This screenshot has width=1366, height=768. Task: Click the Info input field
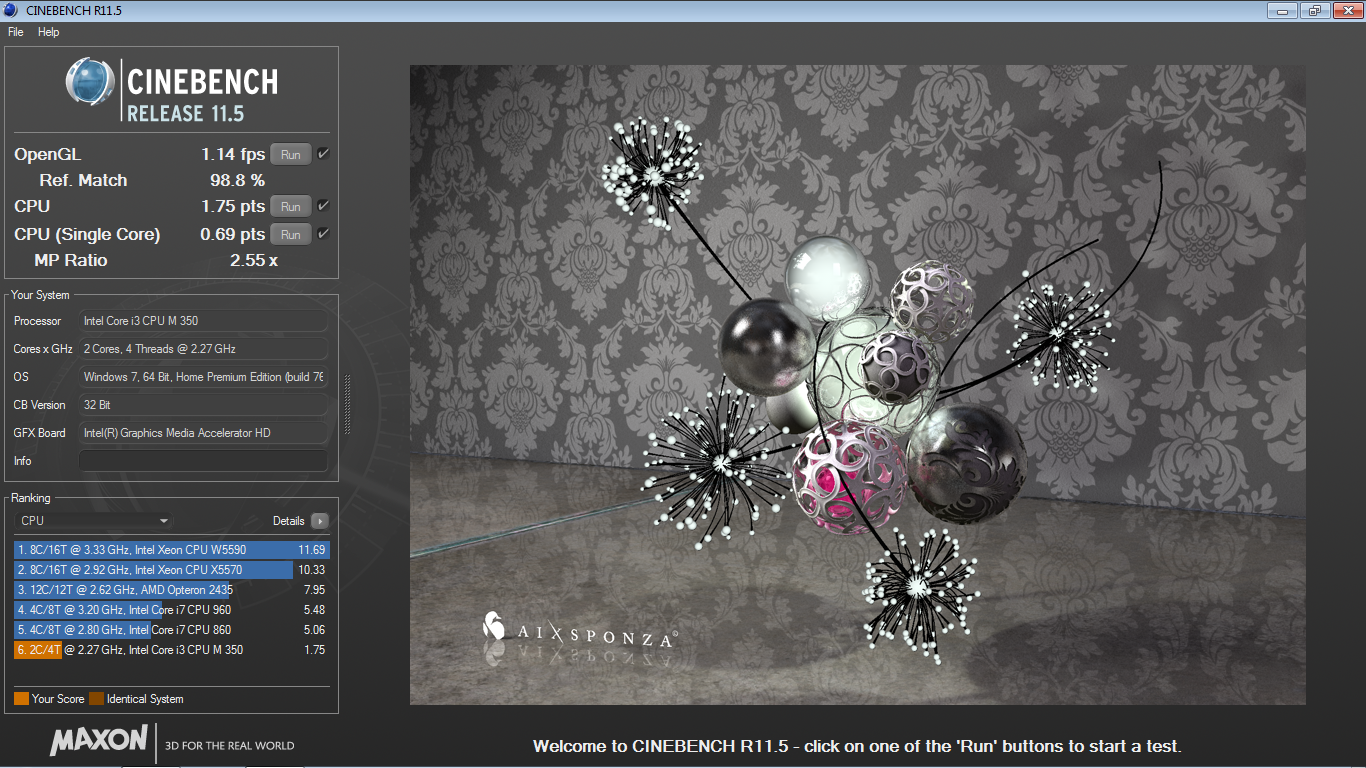pos(203,461)
